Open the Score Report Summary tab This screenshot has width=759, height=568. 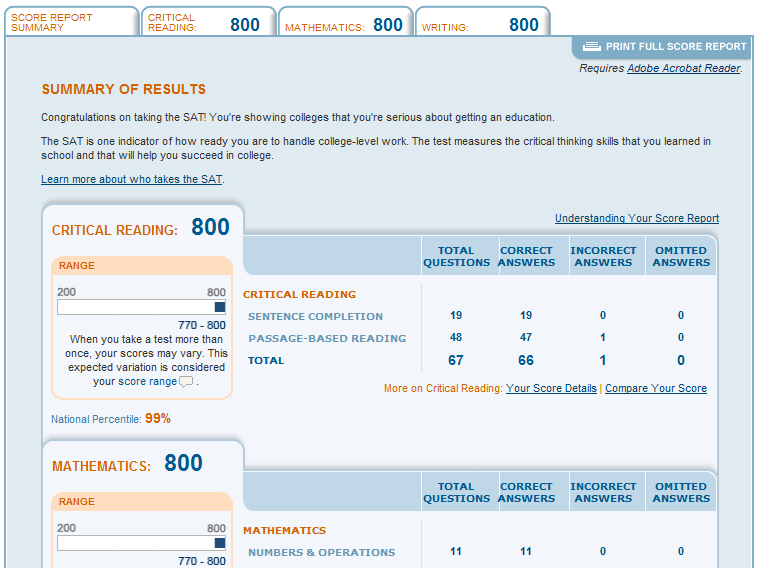(72, 22)
